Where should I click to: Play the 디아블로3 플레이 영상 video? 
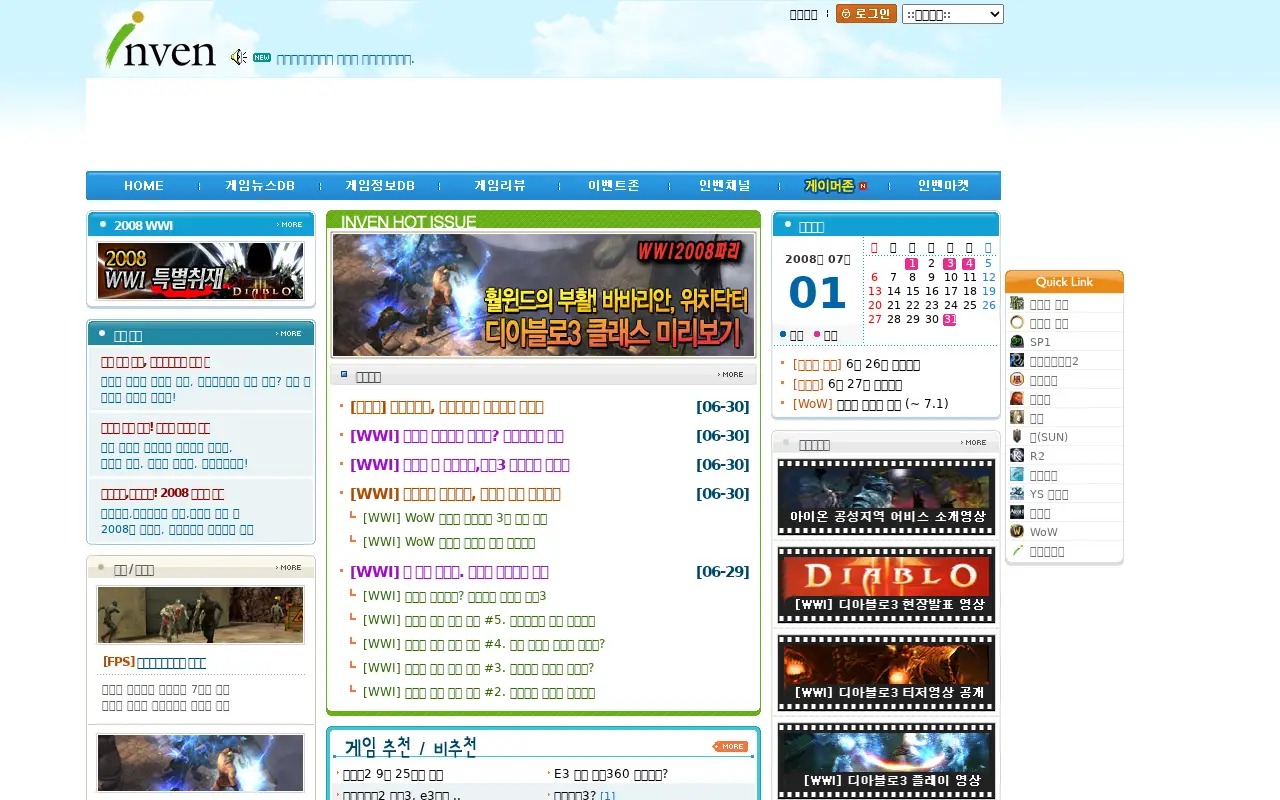pyautogui.click(x=886, y=761)
